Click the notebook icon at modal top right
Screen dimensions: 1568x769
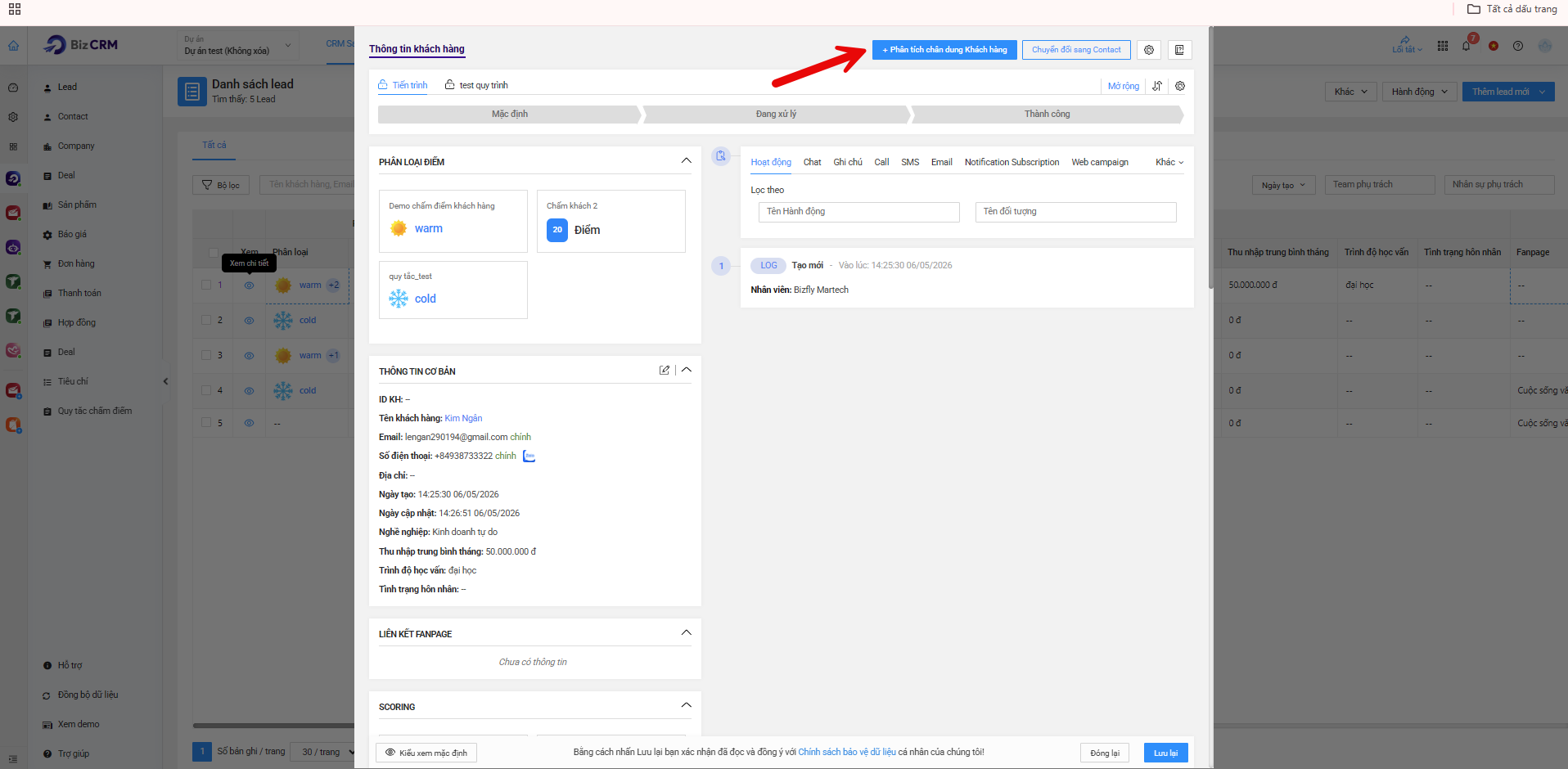(x=1179, y=50)
